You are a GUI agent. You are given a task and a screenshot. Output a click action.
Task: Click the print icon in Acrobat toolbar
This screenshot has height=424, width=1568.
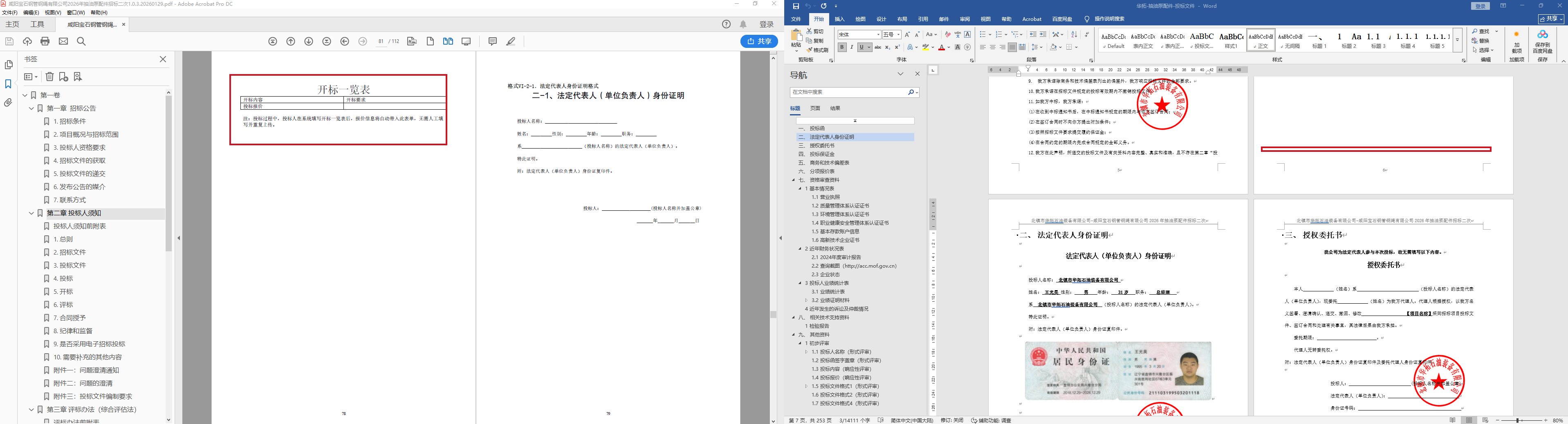[x=45, y=41]
